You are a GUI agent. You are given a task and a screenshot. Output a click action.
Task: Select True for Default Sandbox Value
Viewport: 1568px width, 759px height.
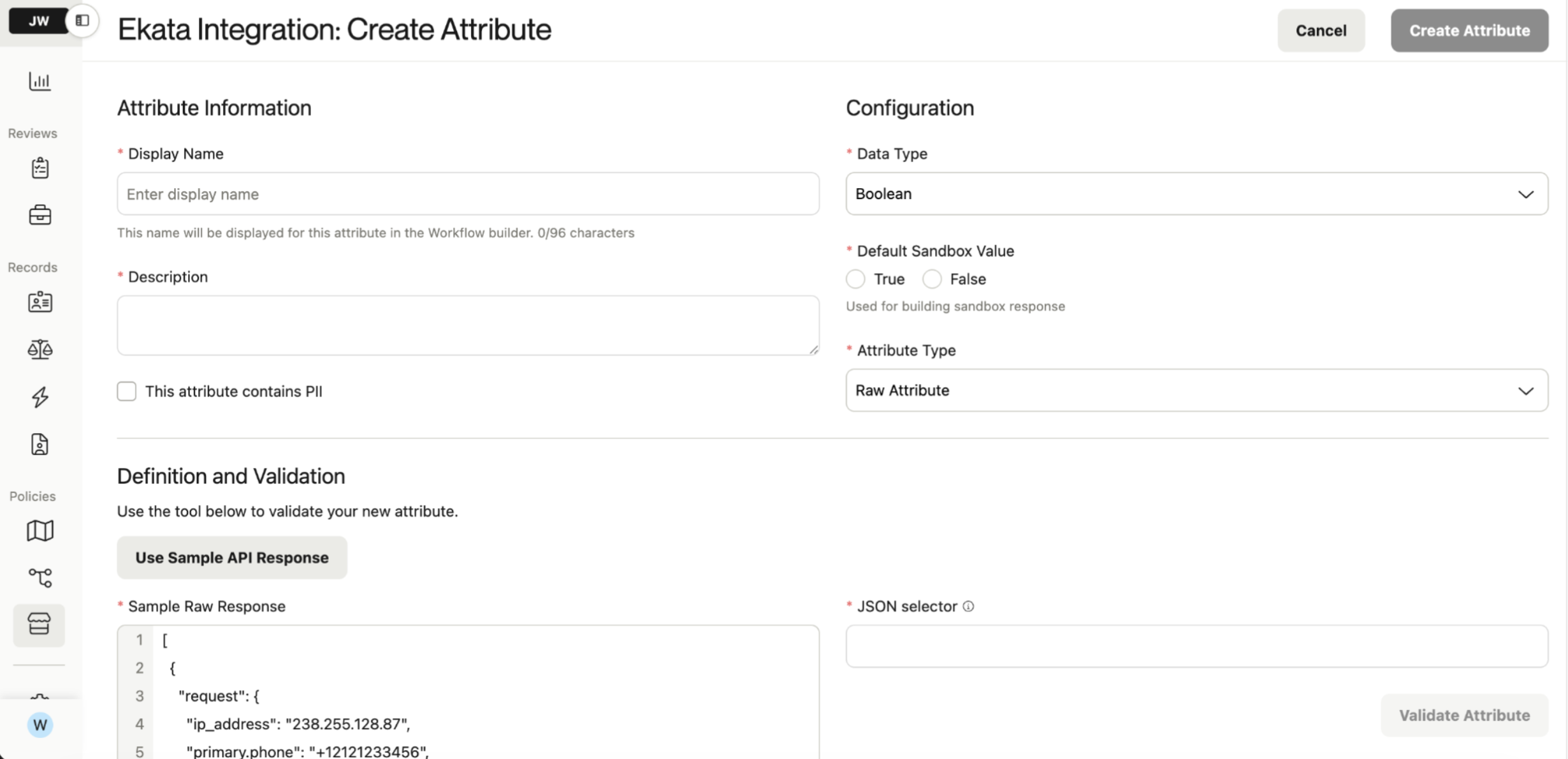(x=855, y=279)
